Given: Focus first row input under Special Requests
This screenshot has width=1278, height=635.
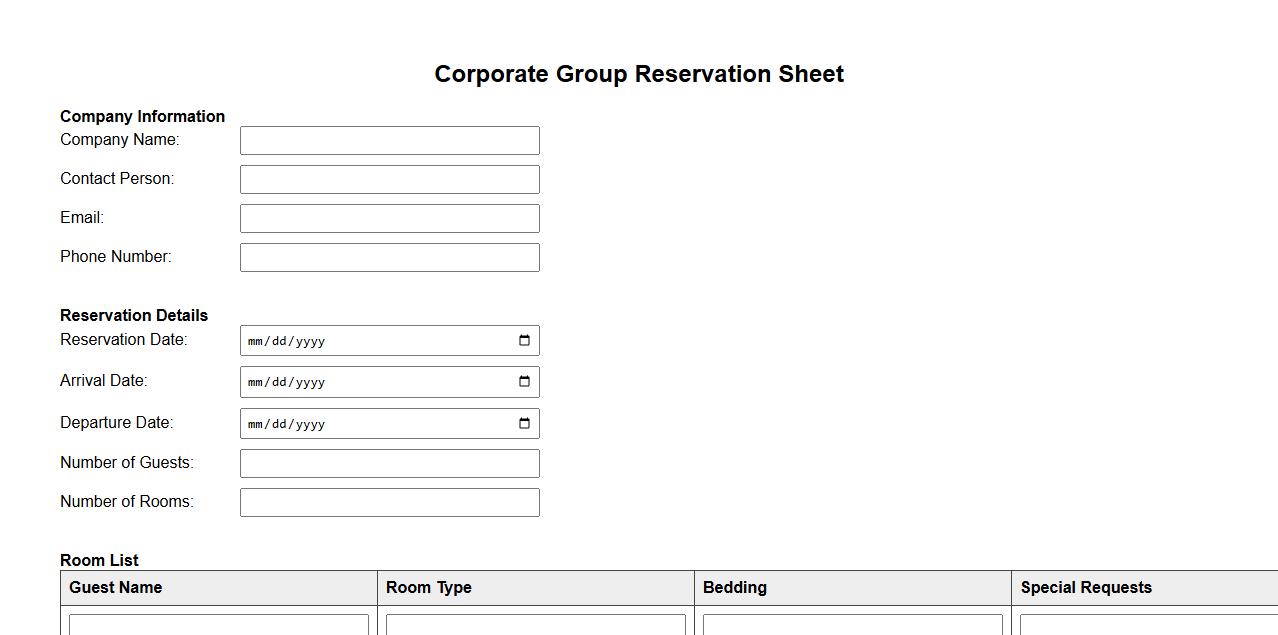Looking at the screenshot, I should (1148, 625).
